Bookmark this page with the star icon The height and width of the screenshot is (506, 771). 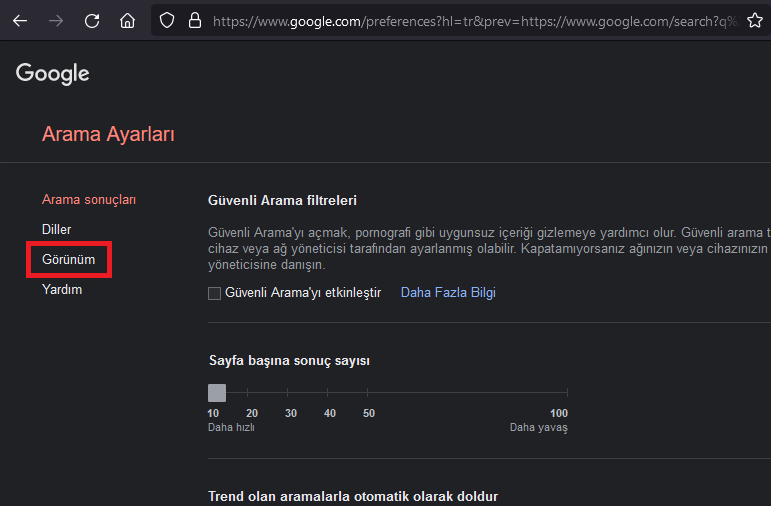coord(755,20)
